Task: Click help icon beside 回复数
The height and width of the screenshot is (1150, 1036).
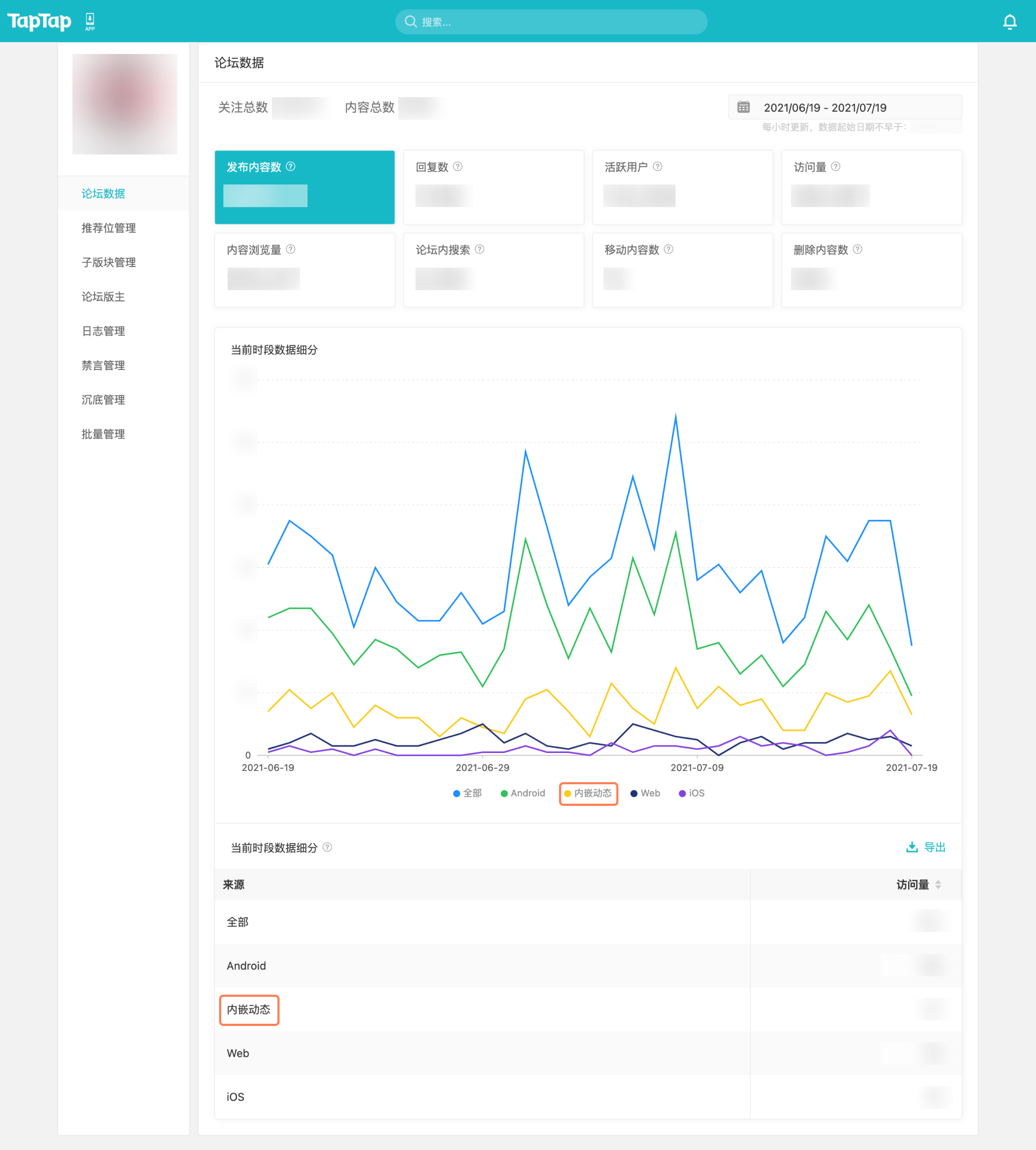Action: 458,167
